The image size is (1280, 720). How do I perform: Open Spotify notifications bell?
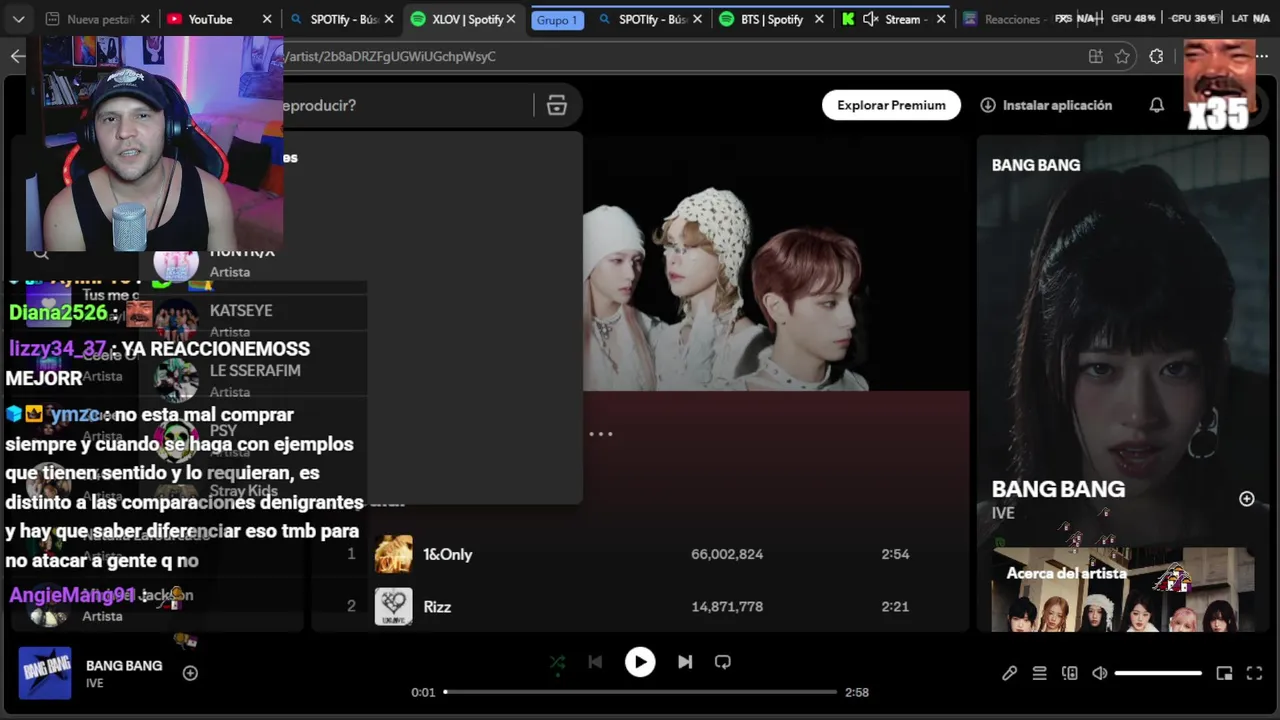[x=1157, y=105]
